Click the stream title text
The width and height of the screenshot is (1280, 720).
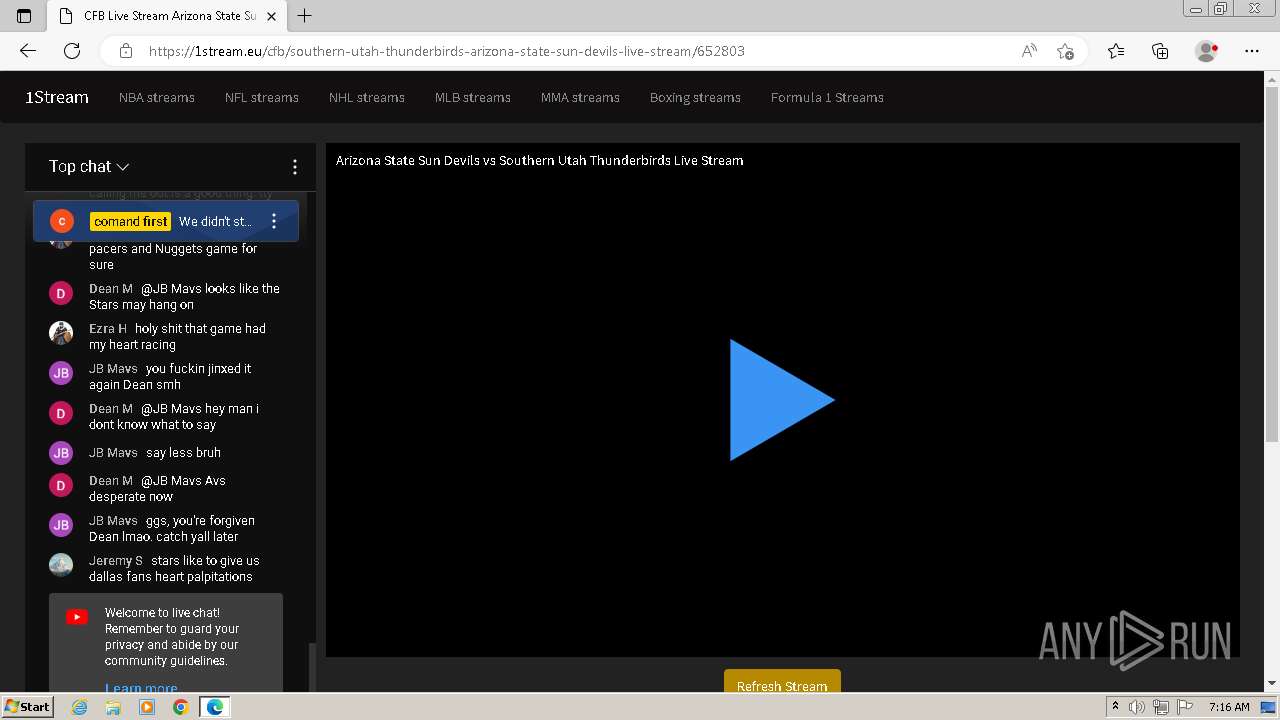pos(539,160)
